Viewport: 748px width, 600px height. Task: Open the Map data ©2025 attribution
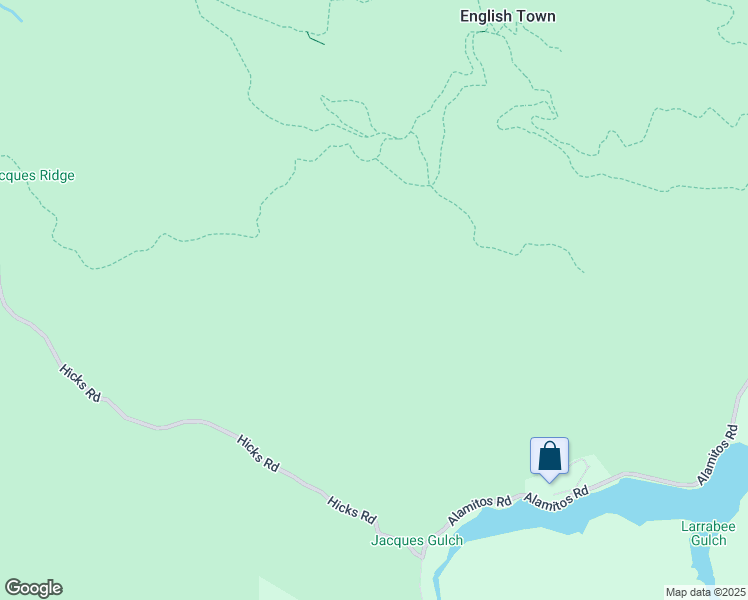[x=706, y=592]
